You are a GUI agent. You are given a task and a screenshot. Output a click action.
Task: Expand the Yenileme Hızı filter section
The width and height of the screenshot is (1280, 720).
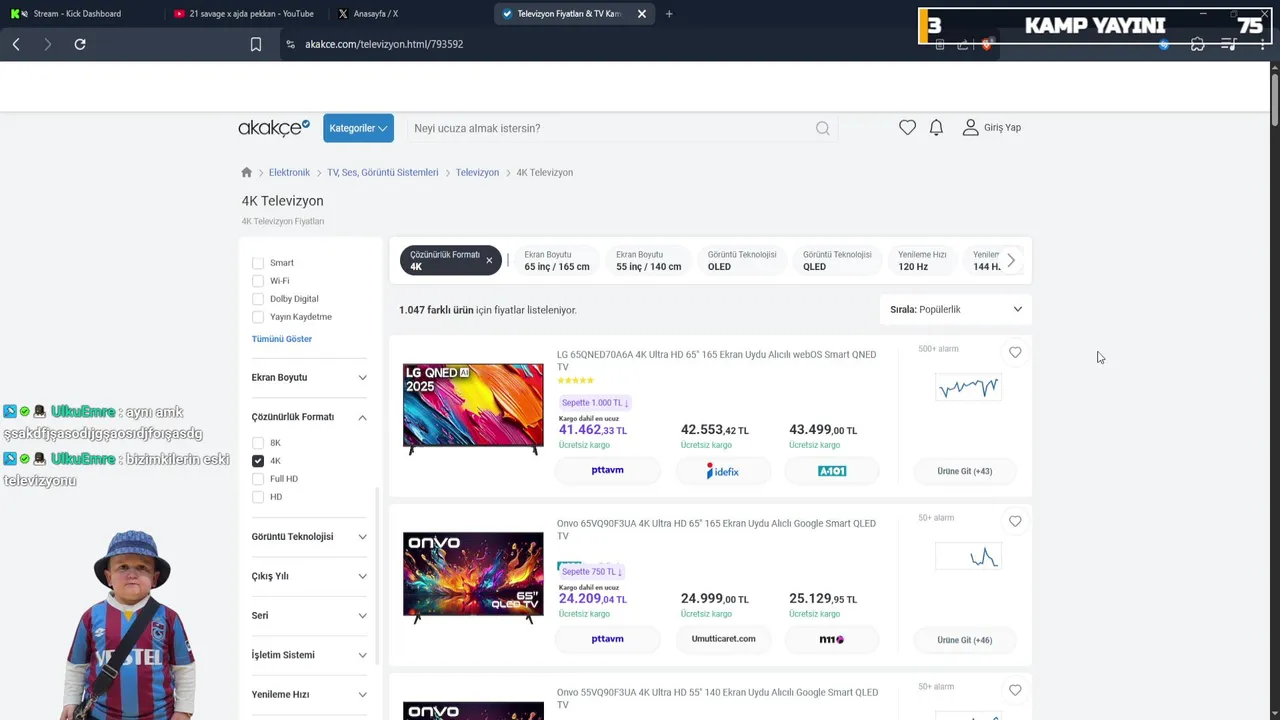309,695
